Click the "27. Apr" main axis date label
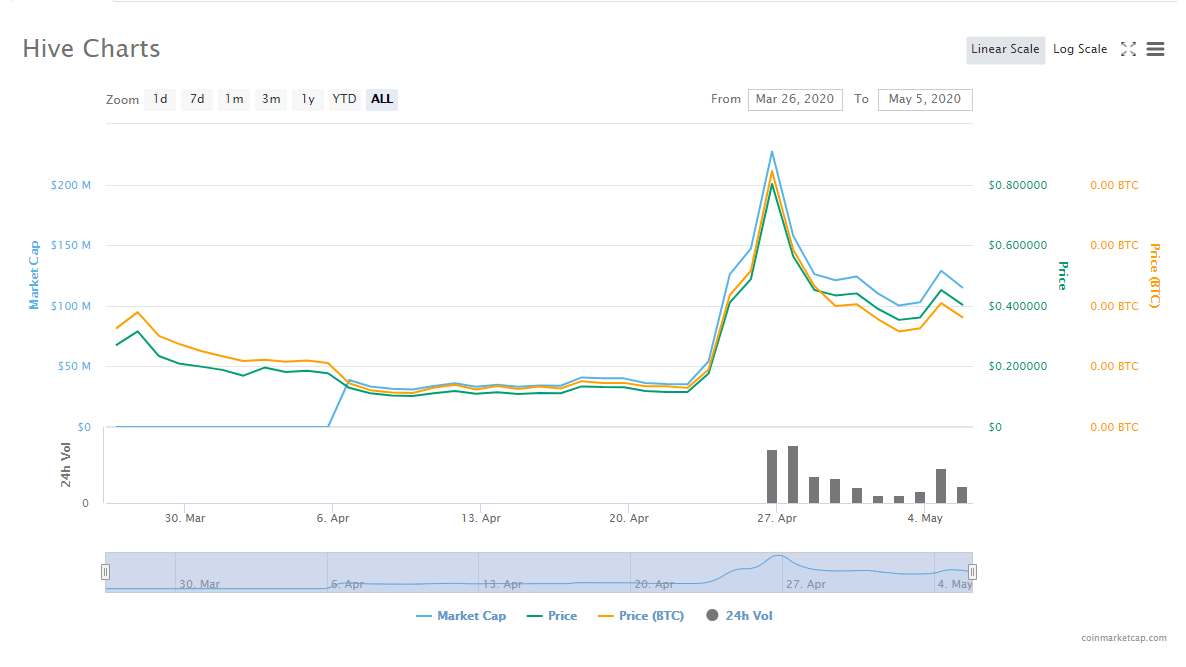This screenshot has width=1186, height=667. point(777,518)
